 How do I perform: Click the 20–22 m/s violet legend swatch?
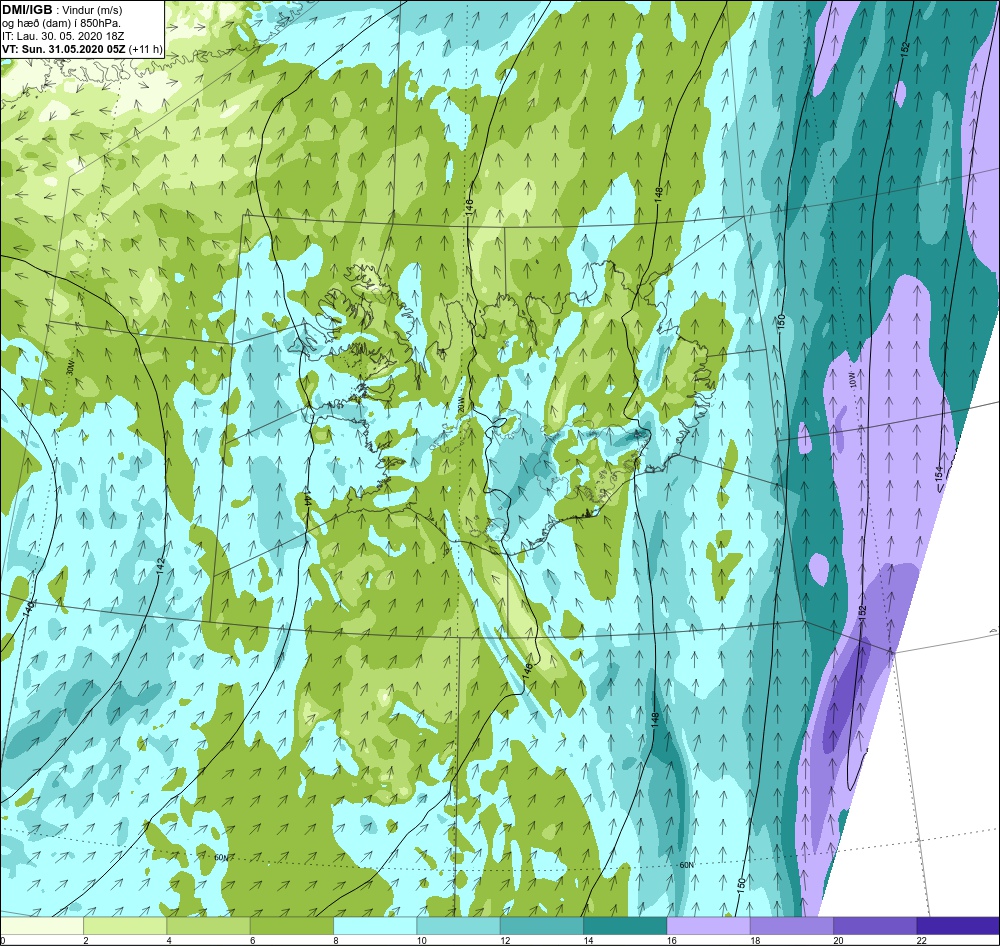point(875,926)
